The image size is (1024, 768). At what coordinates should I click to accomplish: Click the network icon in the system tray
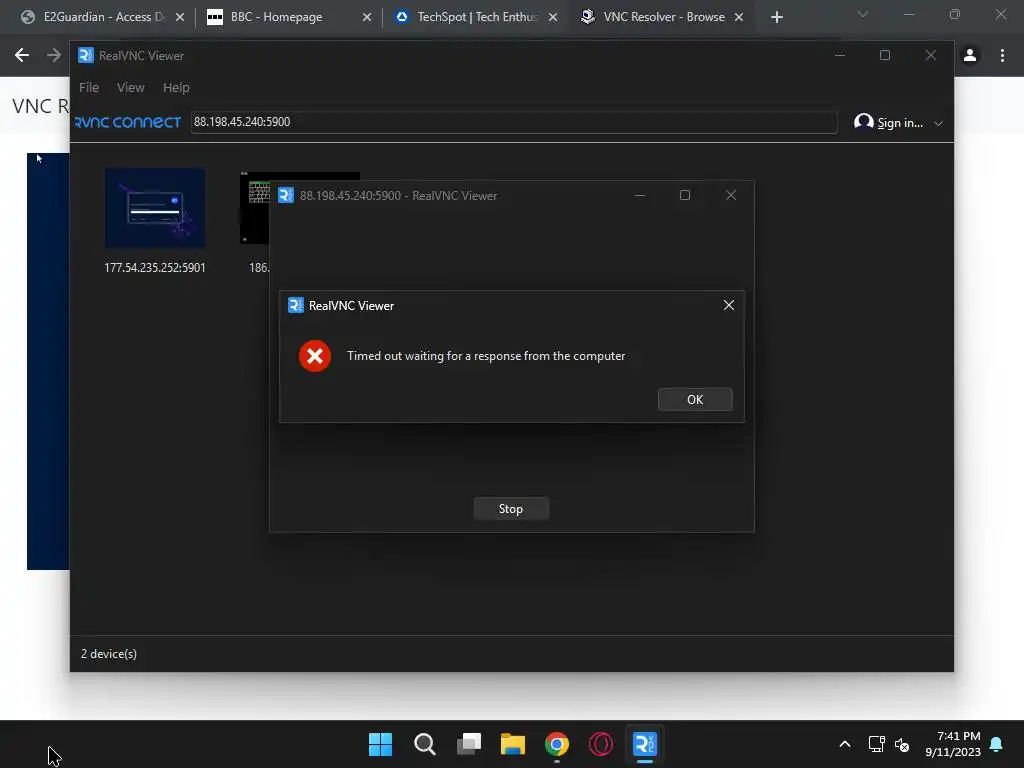tap(876, 744)
